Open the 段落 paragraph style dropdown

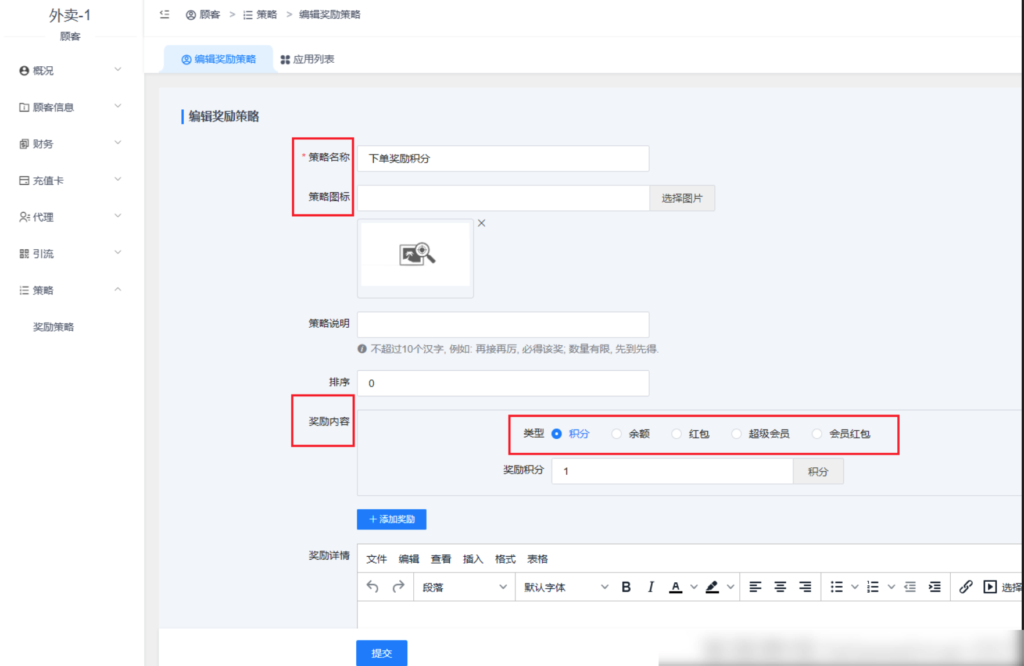pyautogui.click(x=462, y=587)
